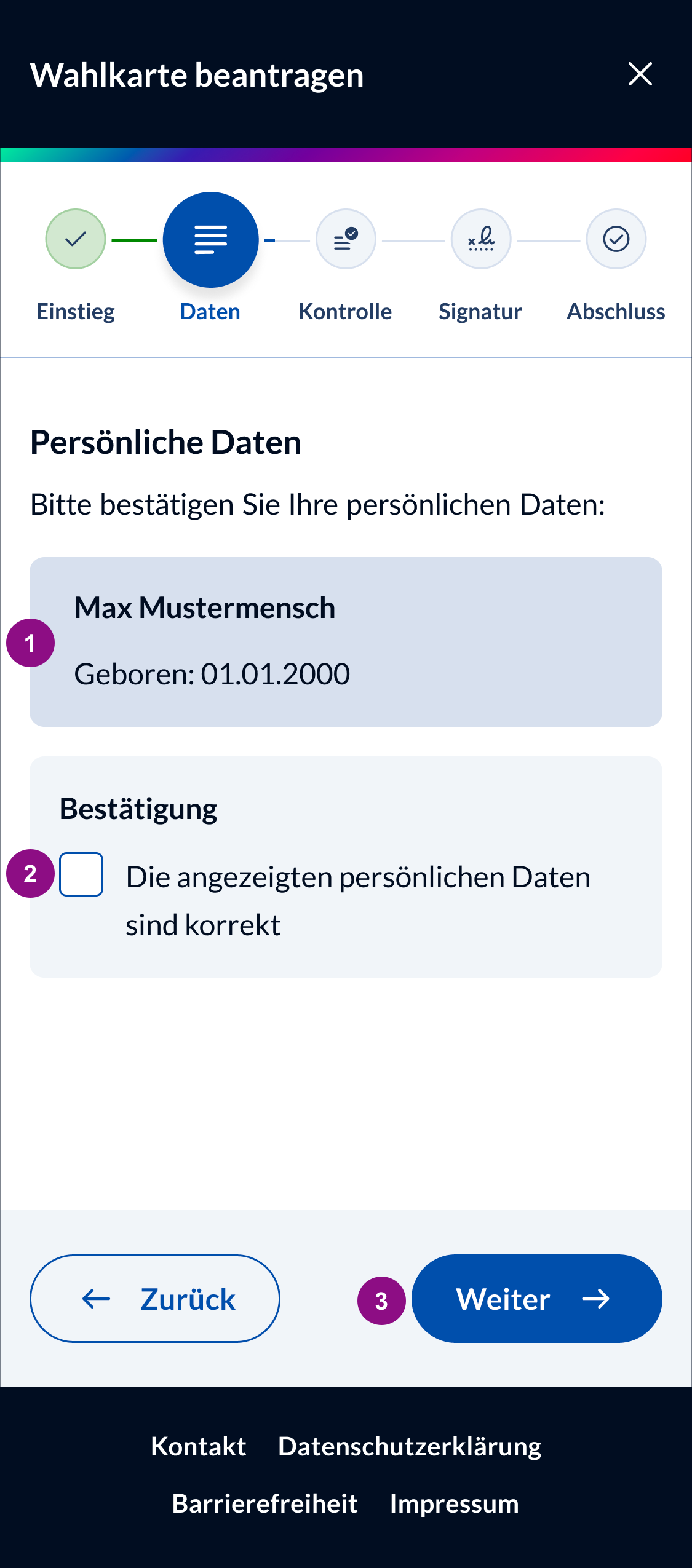Viewport: 692px width, 1568px height.
Task: Jump to the Signatur step icon
Action: click(481, 239)
